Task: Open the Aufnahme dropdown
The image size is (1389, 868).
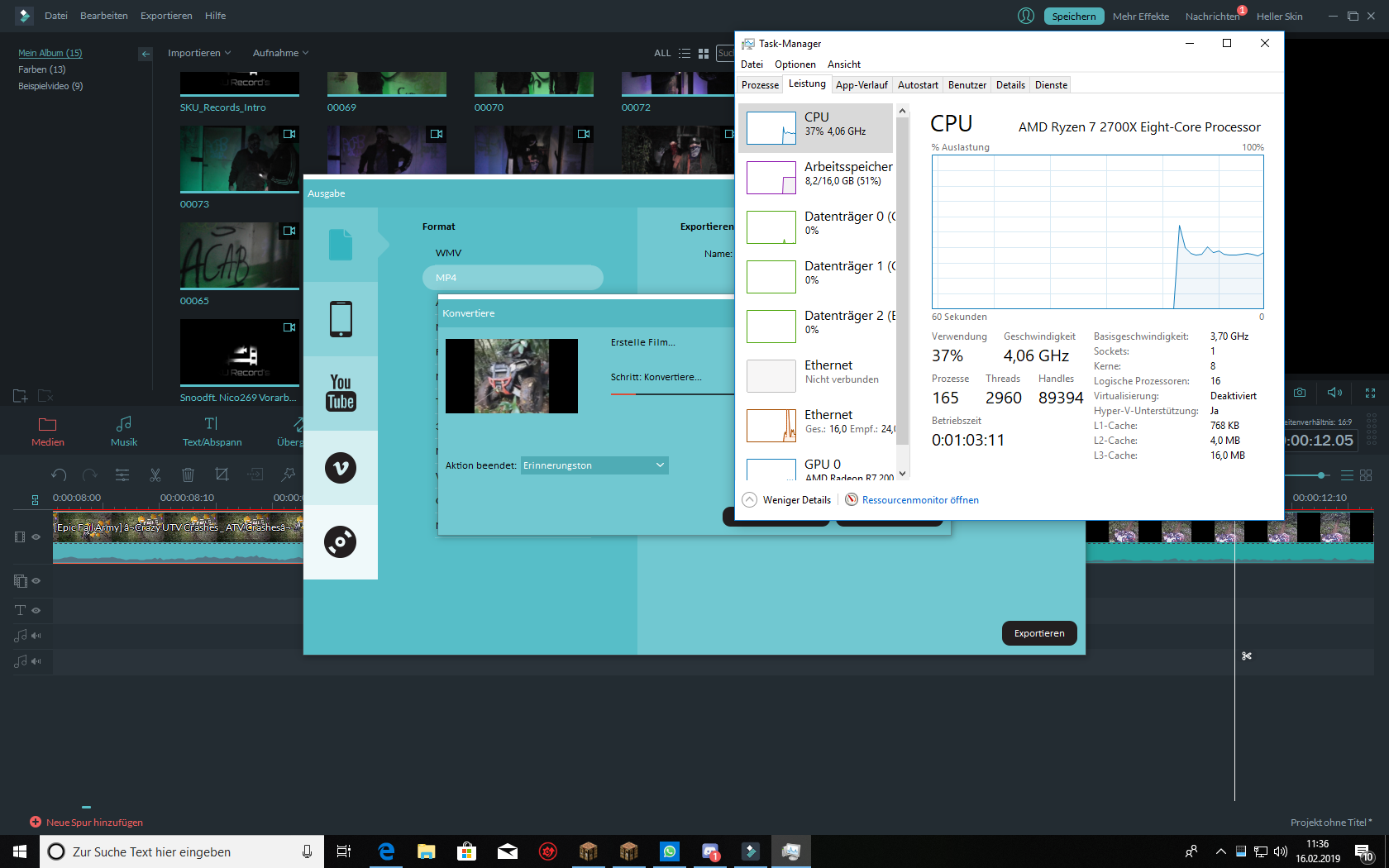Action: 280,53
